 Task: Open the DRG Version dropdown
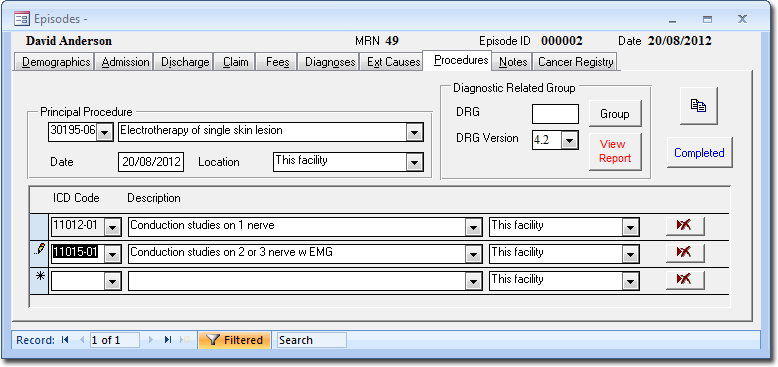[570, 140]
